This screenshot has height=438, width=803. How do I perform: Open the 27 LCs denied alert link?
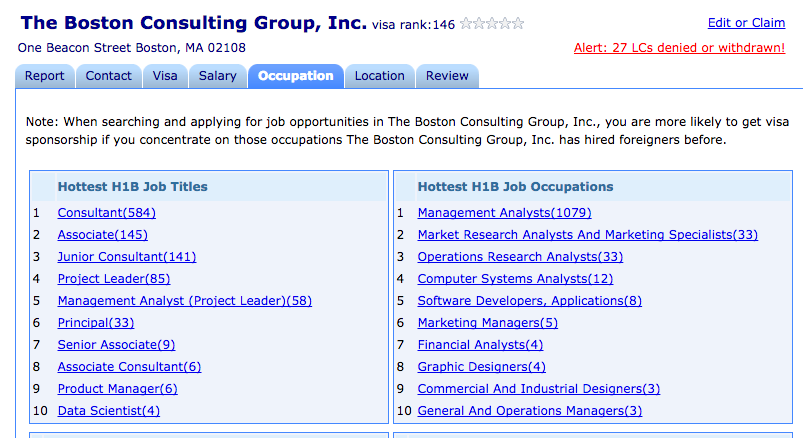[679, 48]
